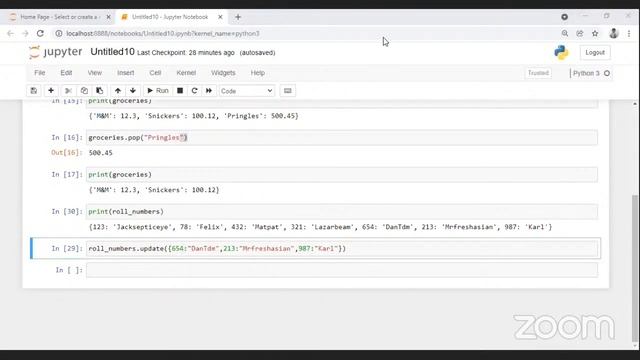Close the Untitled10 browser tab

(x=220, y=17)
